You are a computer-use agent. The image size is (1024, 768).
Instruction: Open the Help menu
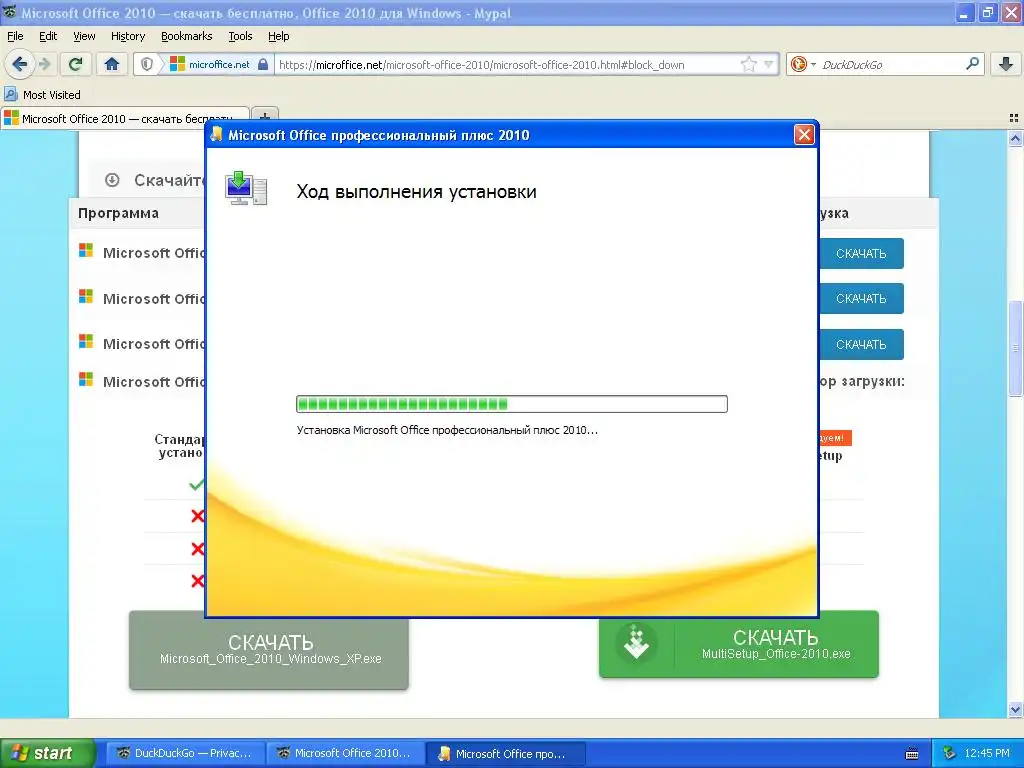(x=279, y=36)
